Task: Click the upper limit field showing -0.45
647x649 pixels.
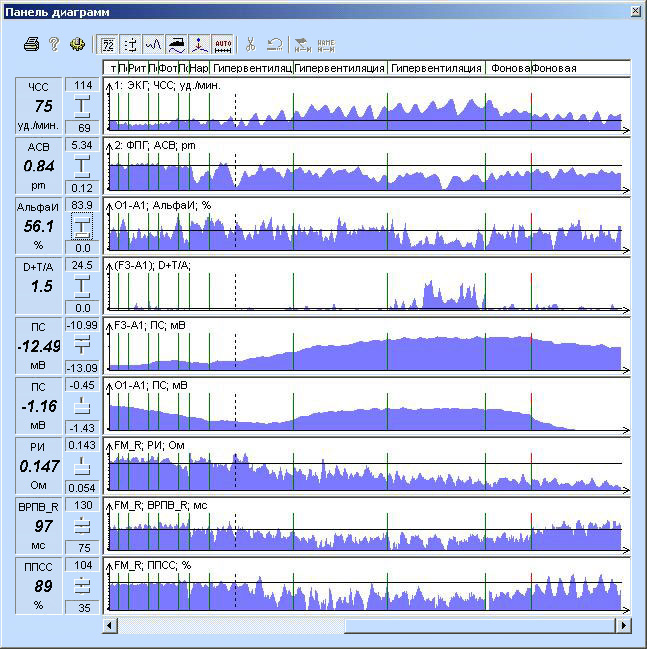Action: click(82, 385)
